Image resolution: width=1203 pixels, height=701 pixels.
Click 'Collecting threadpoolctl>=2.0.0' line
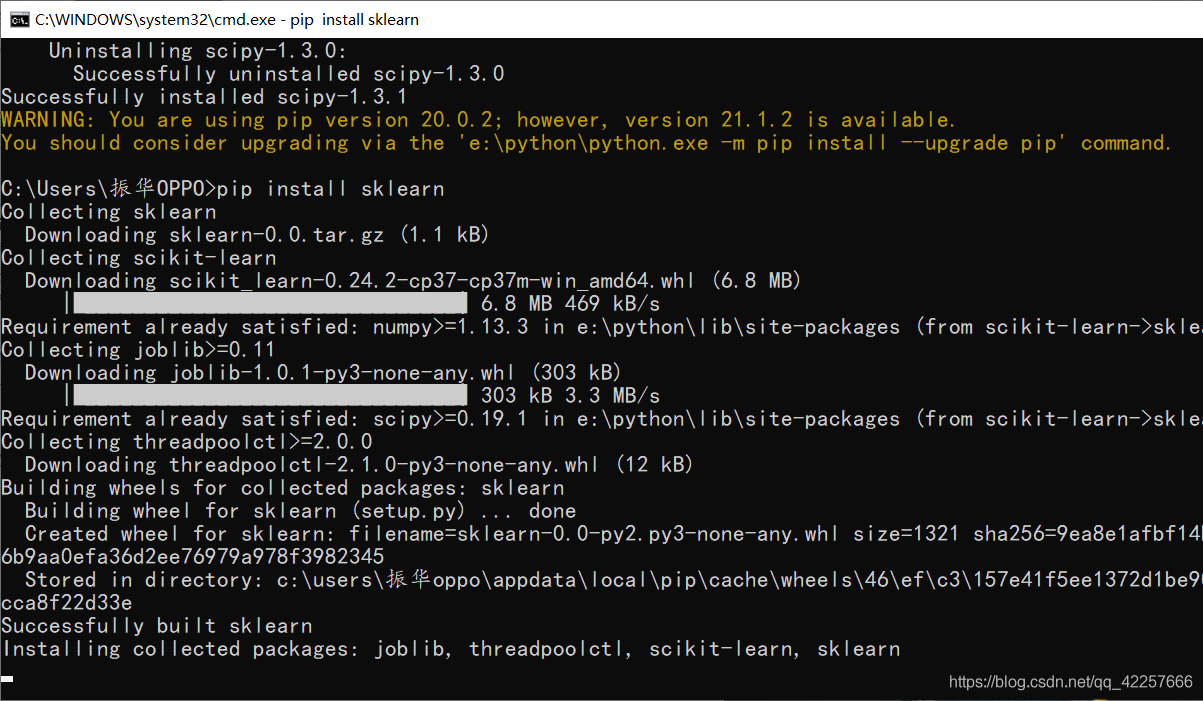point(186,442)
